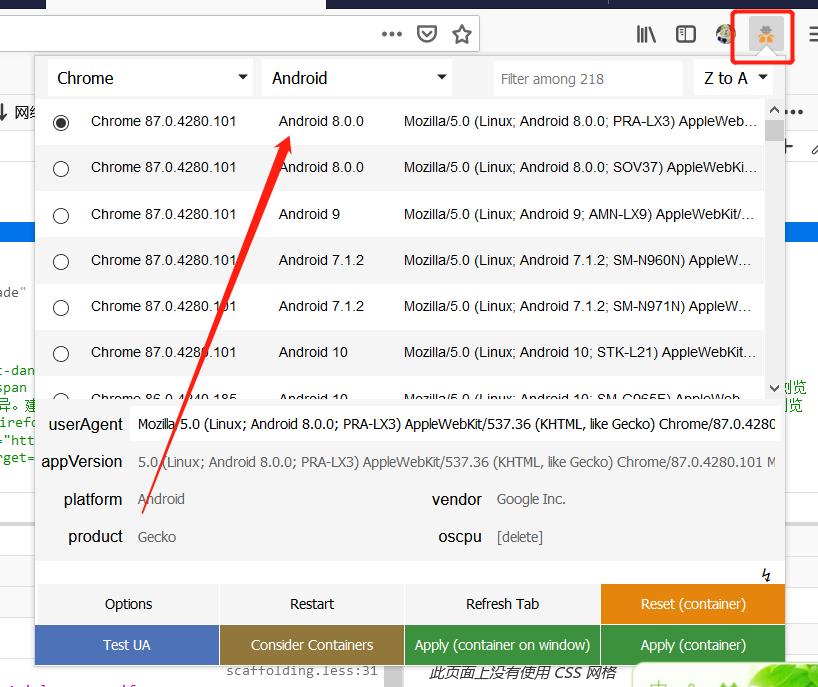Screen dimensions: 818x687
Task: Click the green Apply (container) button
Action: [x=693, y=645]
